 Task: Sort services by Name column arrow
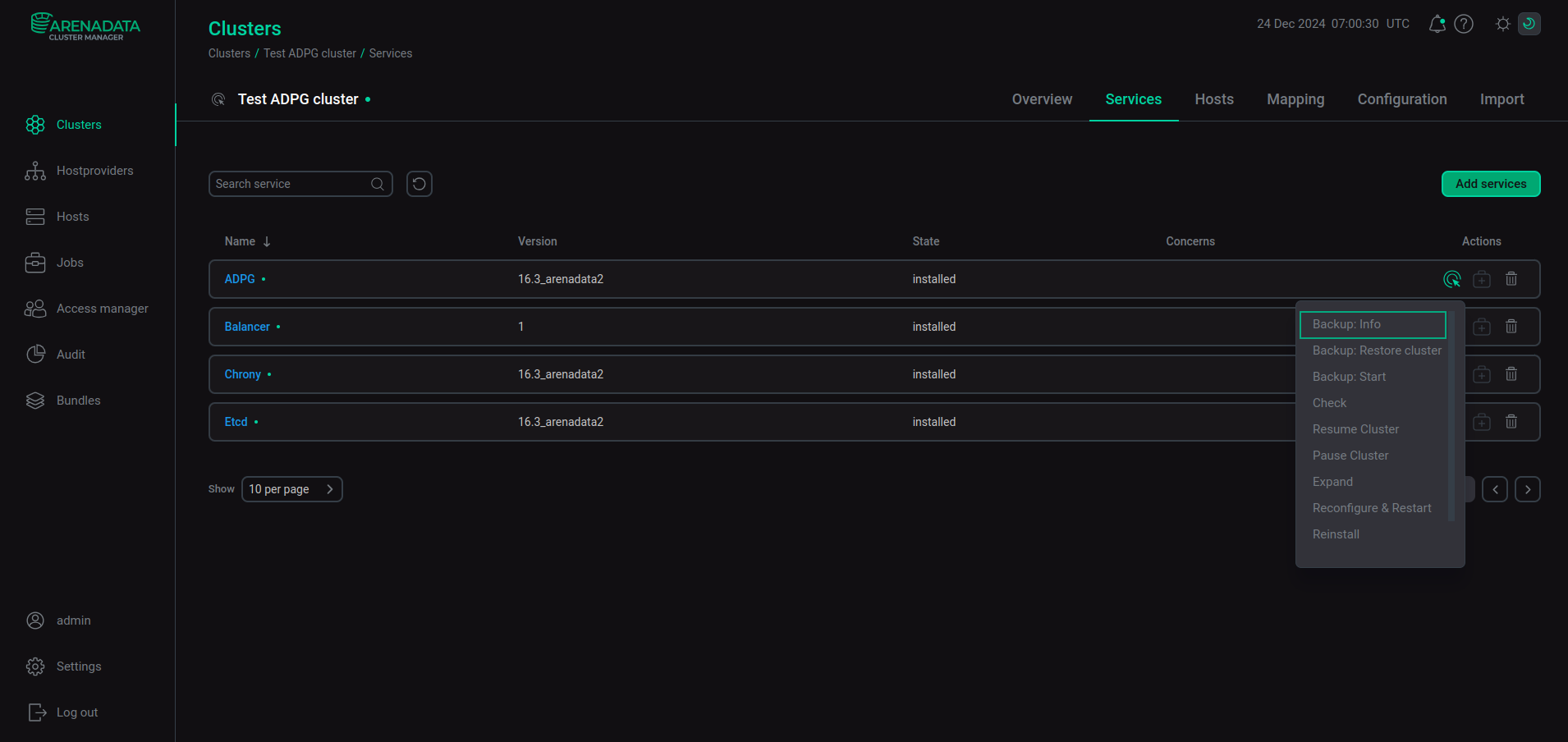pos(267,241)
